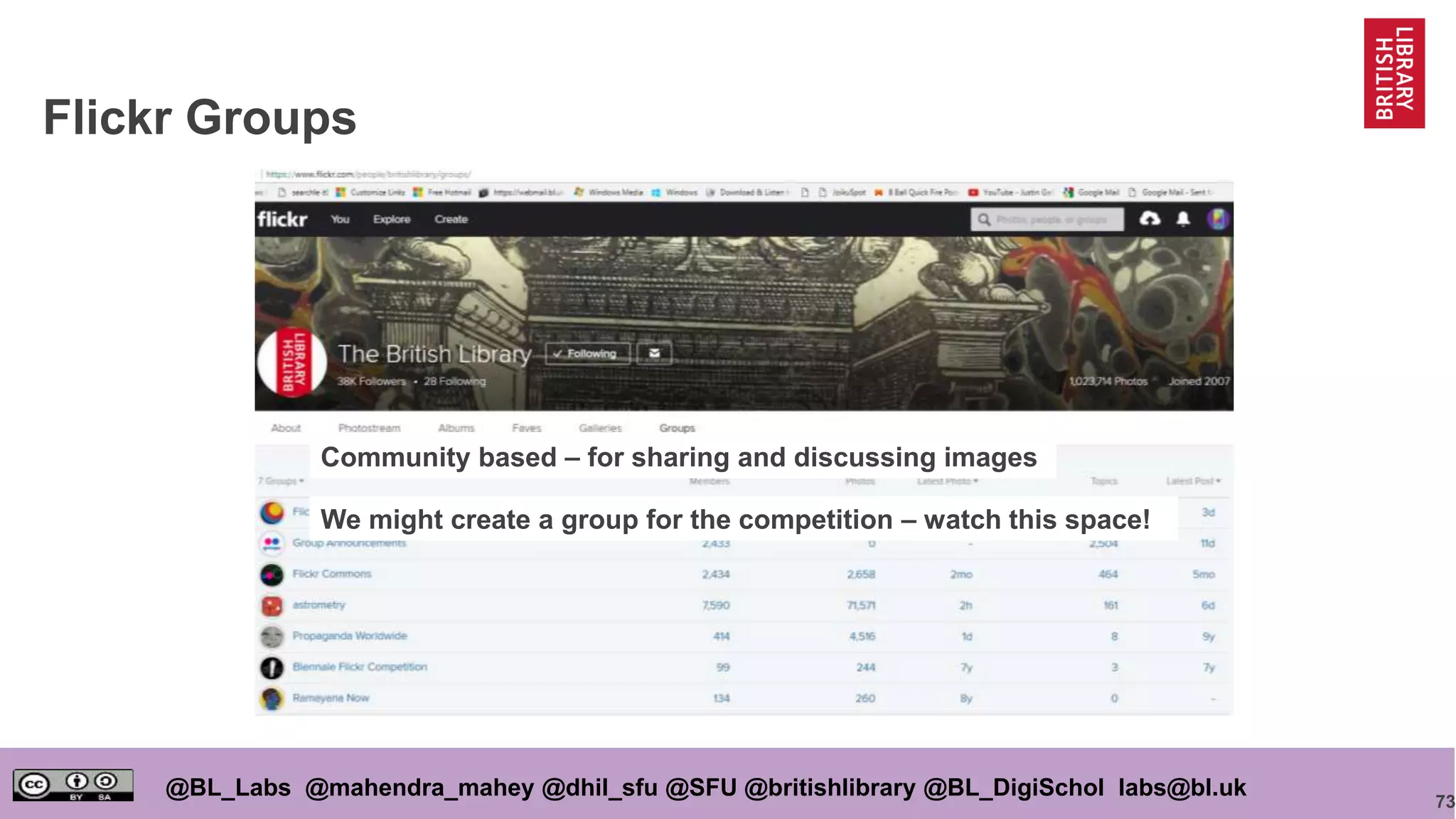This screenshot has width=1456, height=819.
Task: Open the notifications bell
Action: (x=1183, y=219)
